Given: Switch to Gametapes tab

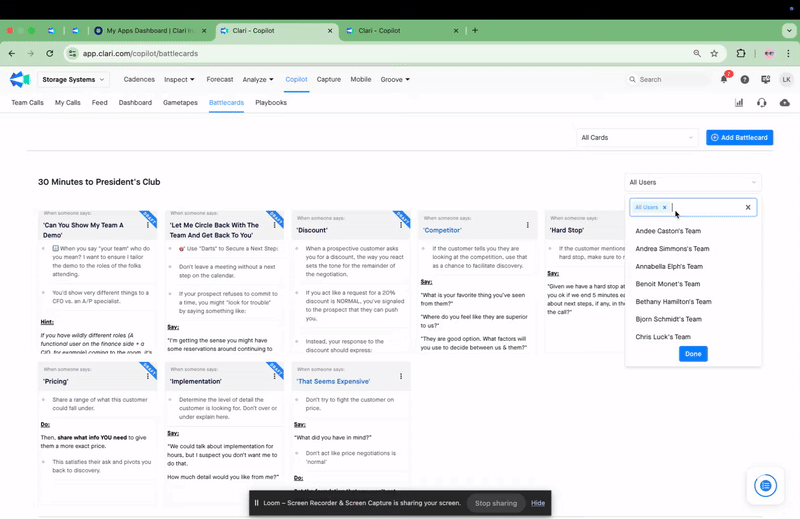Looking at the screenshot, I should click(x=180, y=103).
